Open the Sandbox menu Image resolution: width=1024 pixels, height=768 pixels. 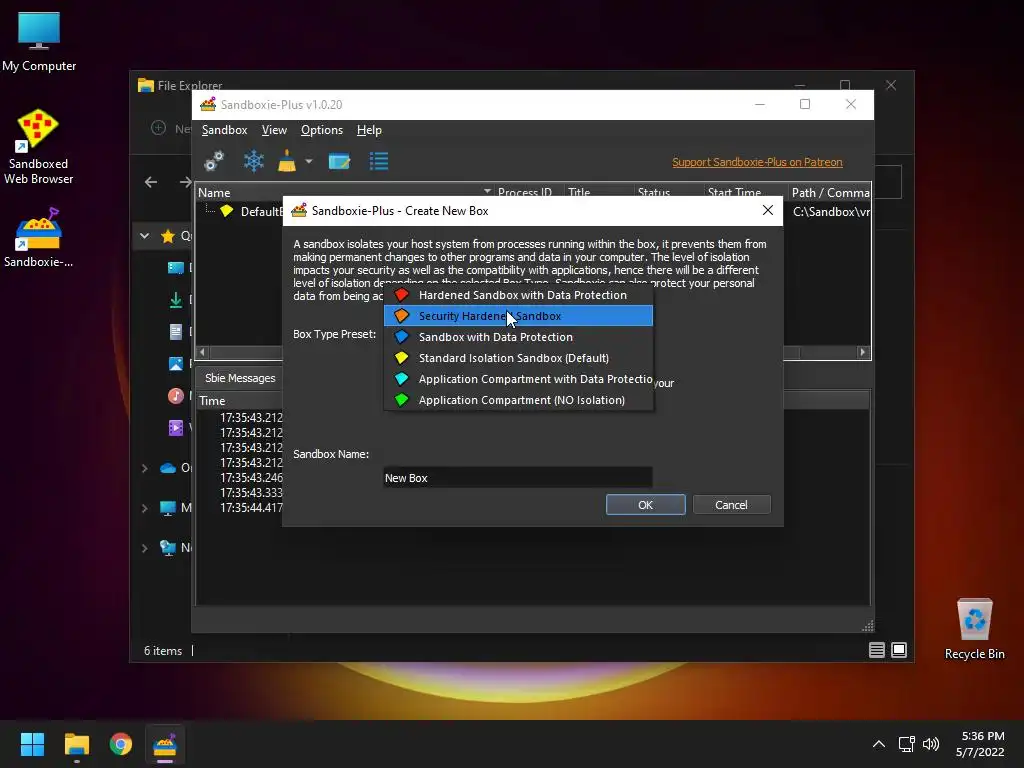point(224,130)
